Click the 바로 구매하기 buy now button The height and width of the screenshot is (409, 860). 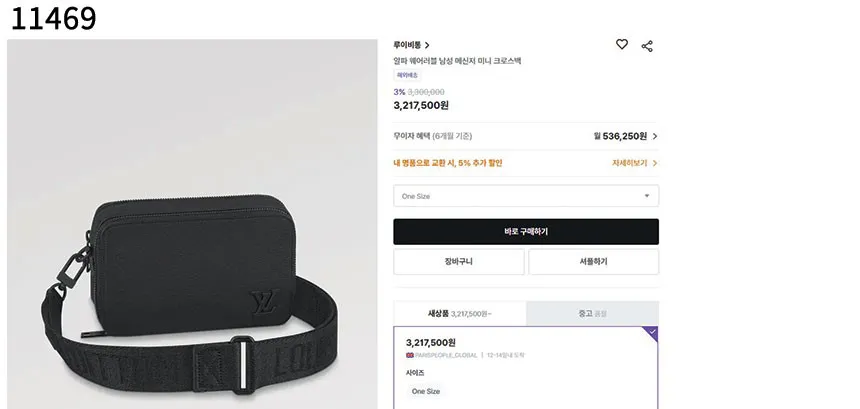pyautogui.click(x=525, y=232)
